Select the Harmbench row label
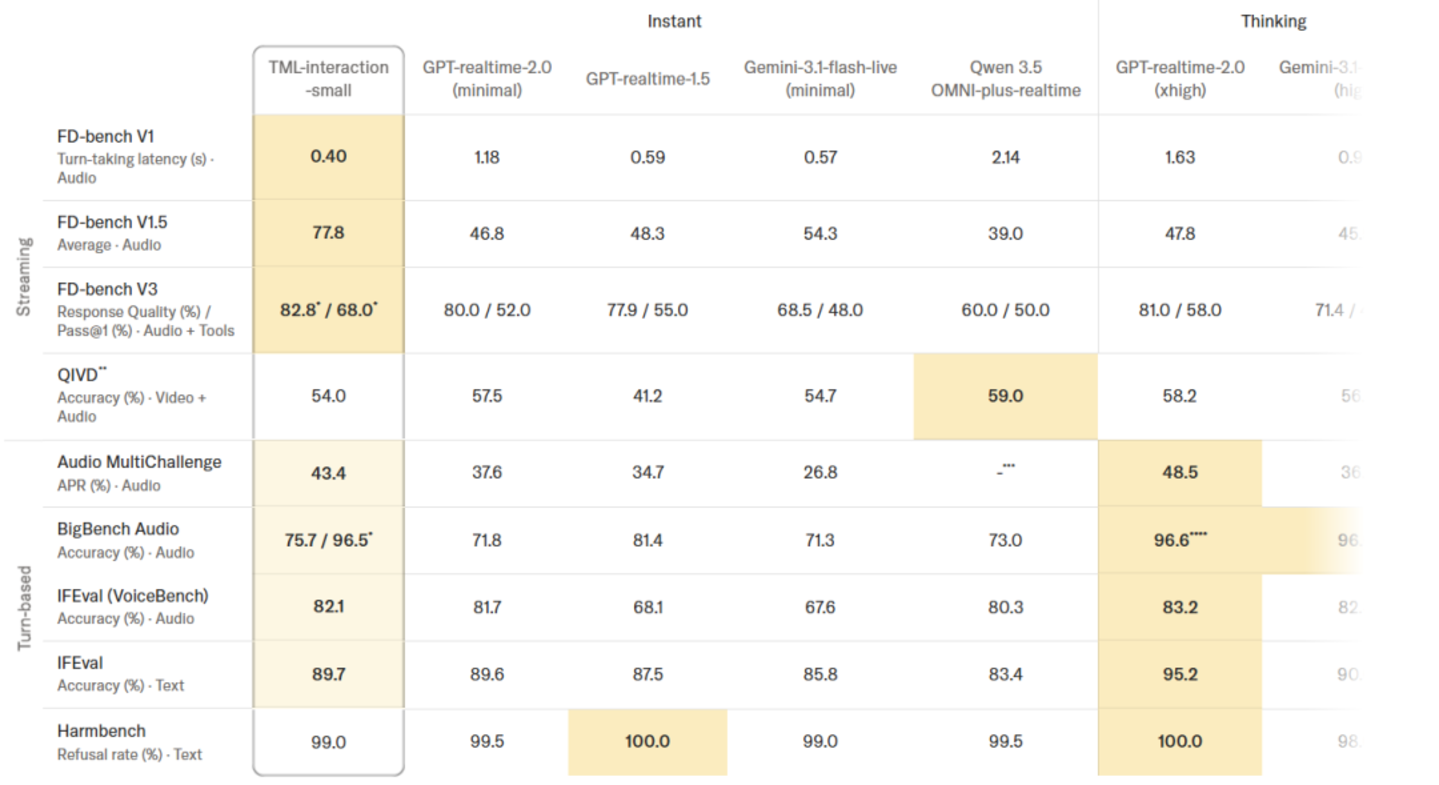This screenshot has width=1439, height=785. click(x=101, y=731)
